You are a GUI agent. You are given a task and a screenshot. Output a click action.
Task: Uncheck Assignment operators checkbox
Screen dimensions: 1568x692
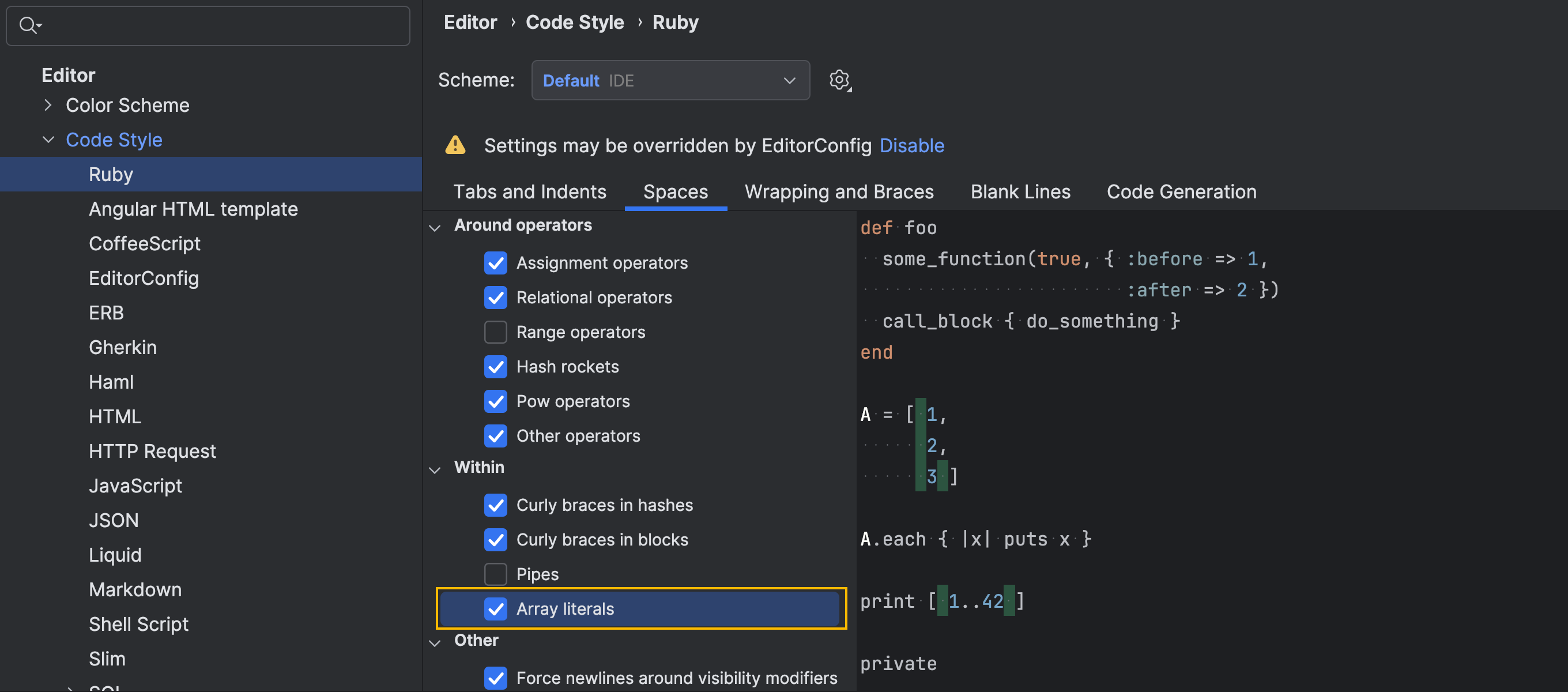(496, 263)
